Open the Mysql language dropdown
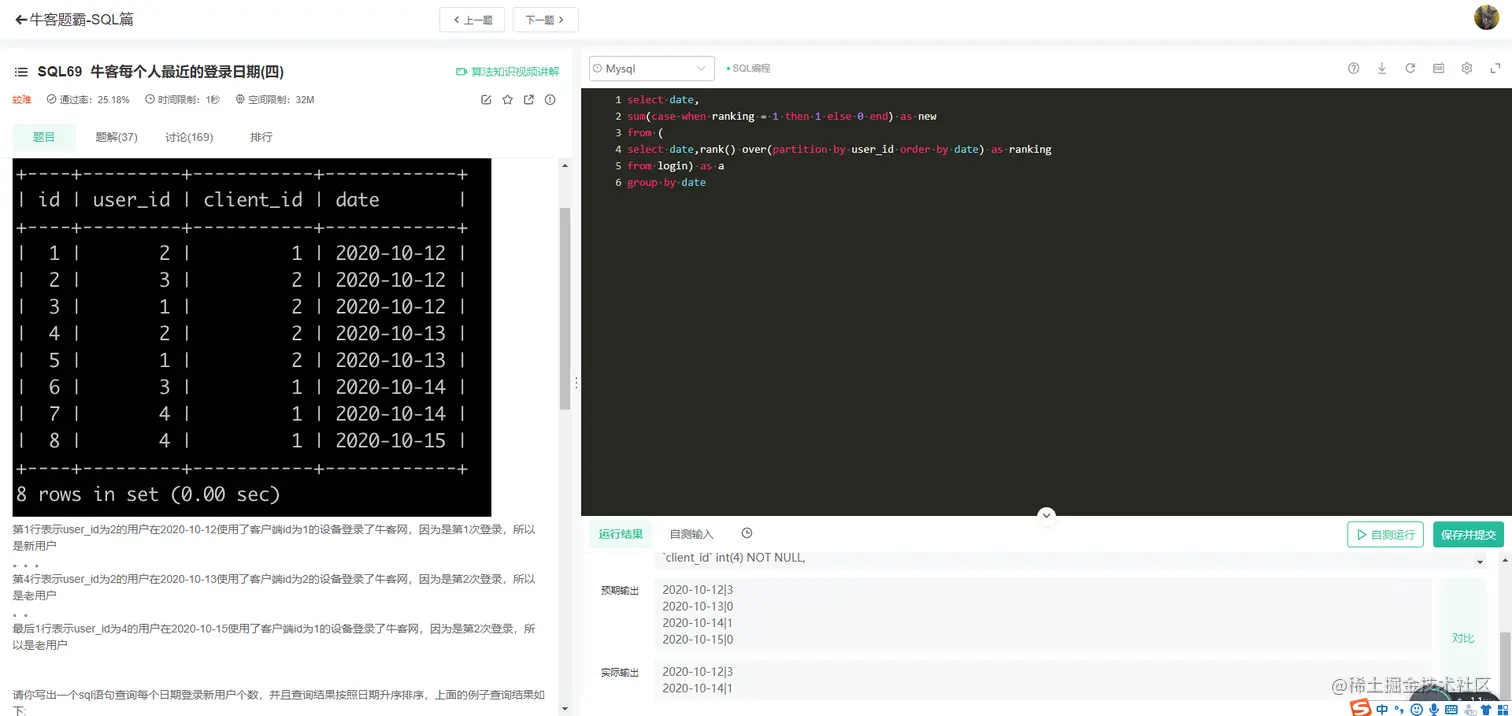 [x=650, y=68]
